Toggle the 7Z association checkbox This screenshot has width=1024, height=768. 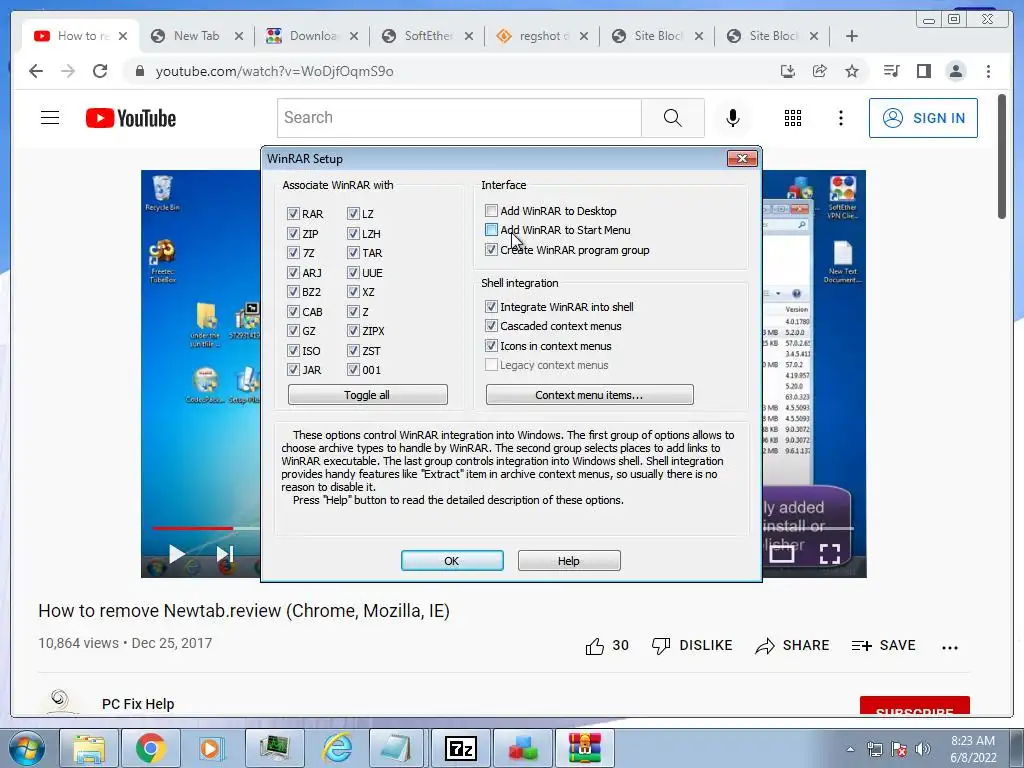click(293, 253)
